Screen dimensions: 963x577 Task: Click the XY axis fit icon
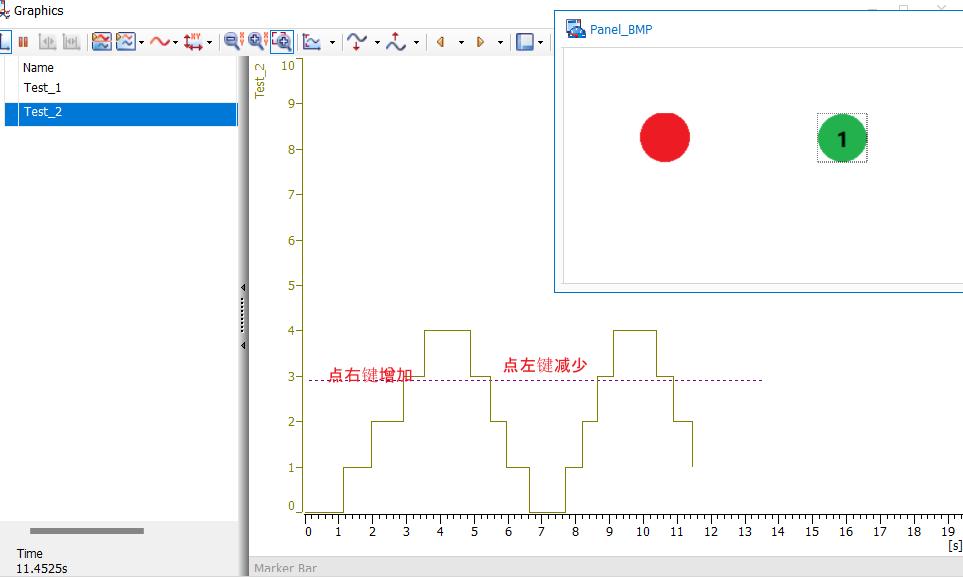pos(193,42)
